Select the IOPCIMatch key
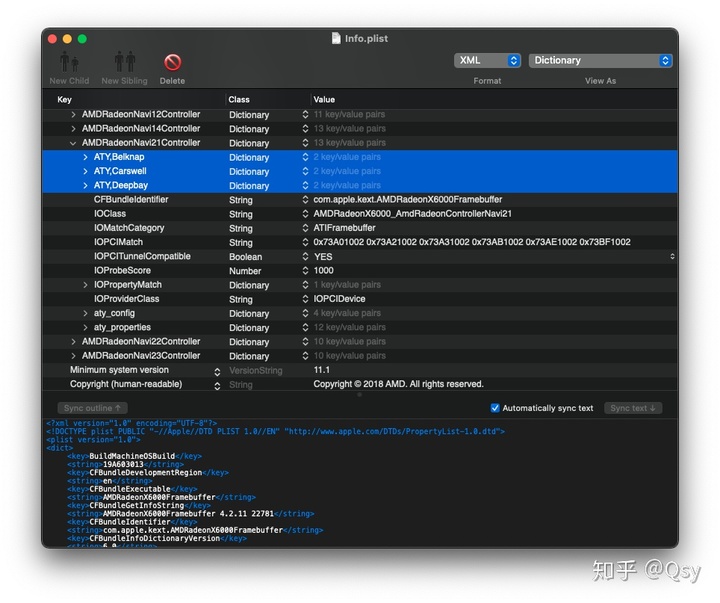The height and width of the screenshot is (603, 720). (x=118, y=242)
